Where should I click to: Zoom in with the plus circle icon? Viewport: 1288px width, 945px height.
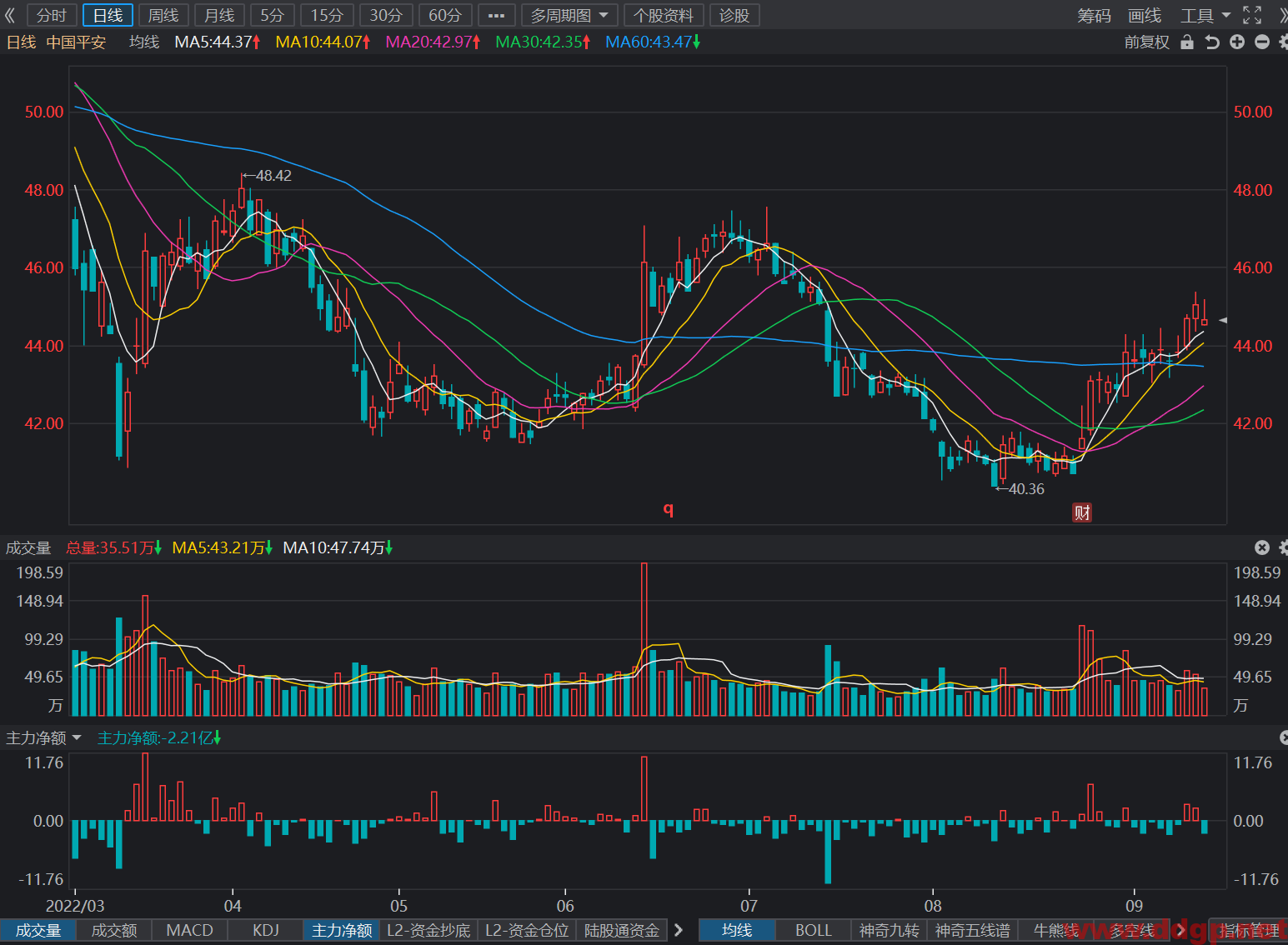tap(1237, 42)
